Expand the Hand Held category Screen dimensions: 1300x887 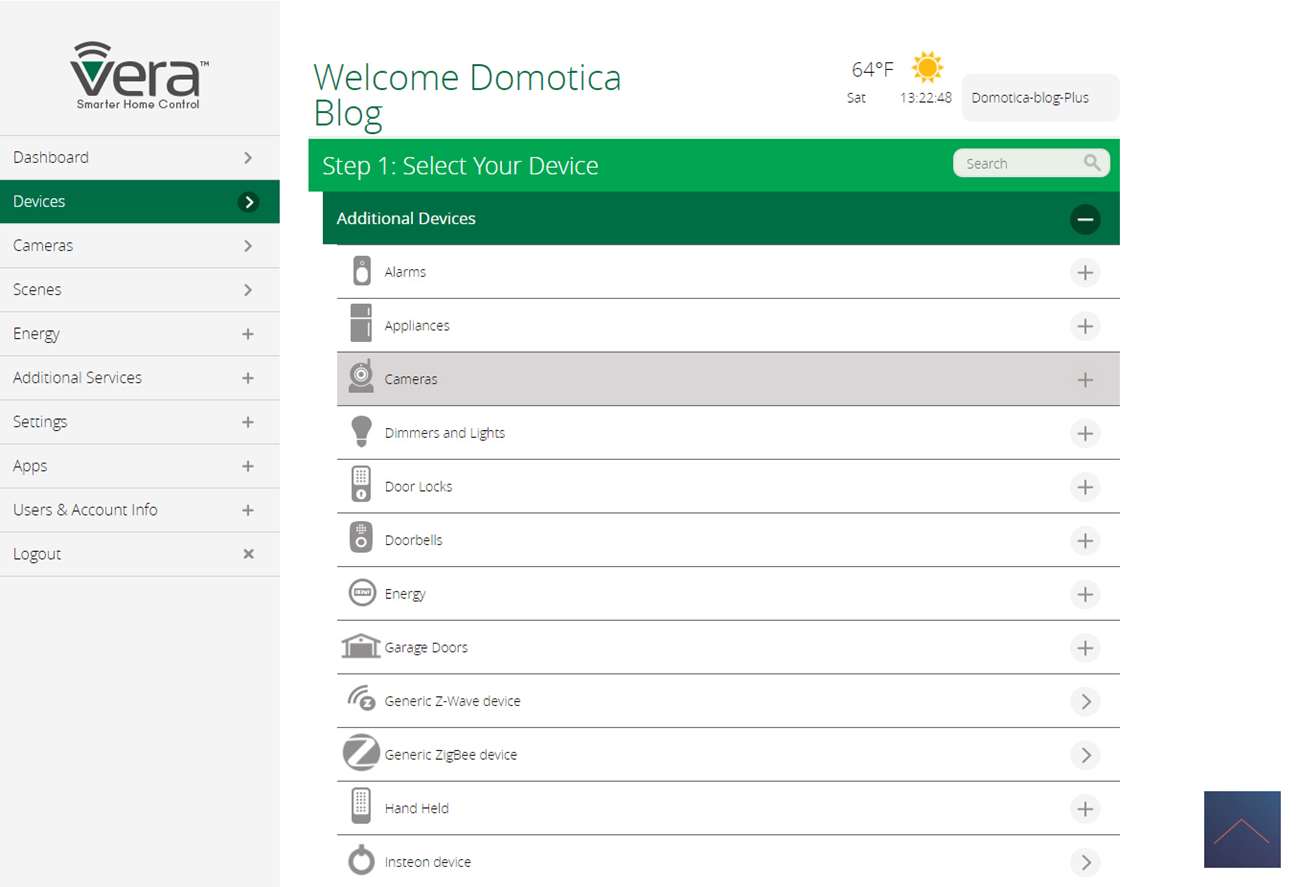click(1085, 809)
